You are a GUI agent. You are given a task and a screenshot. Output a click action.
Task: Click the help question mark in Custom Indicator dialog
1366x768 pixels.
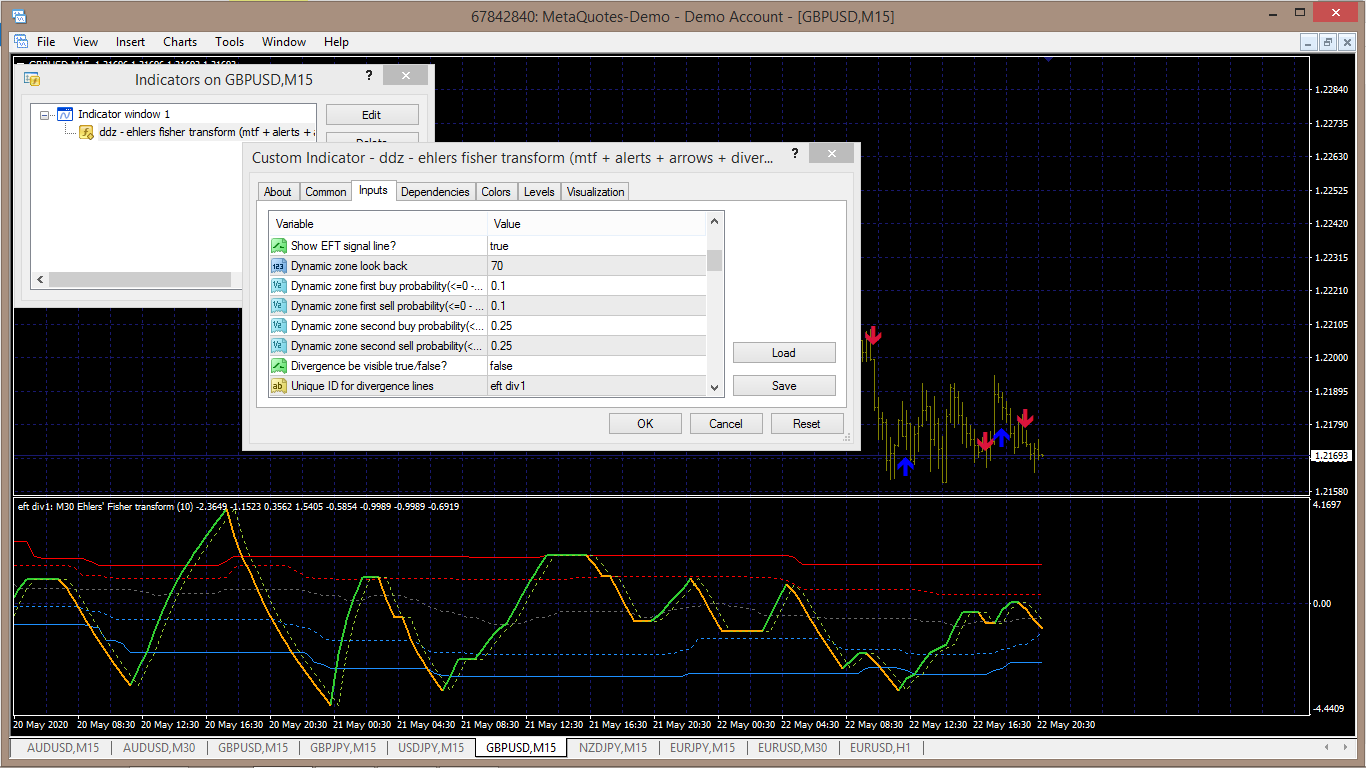795,154
